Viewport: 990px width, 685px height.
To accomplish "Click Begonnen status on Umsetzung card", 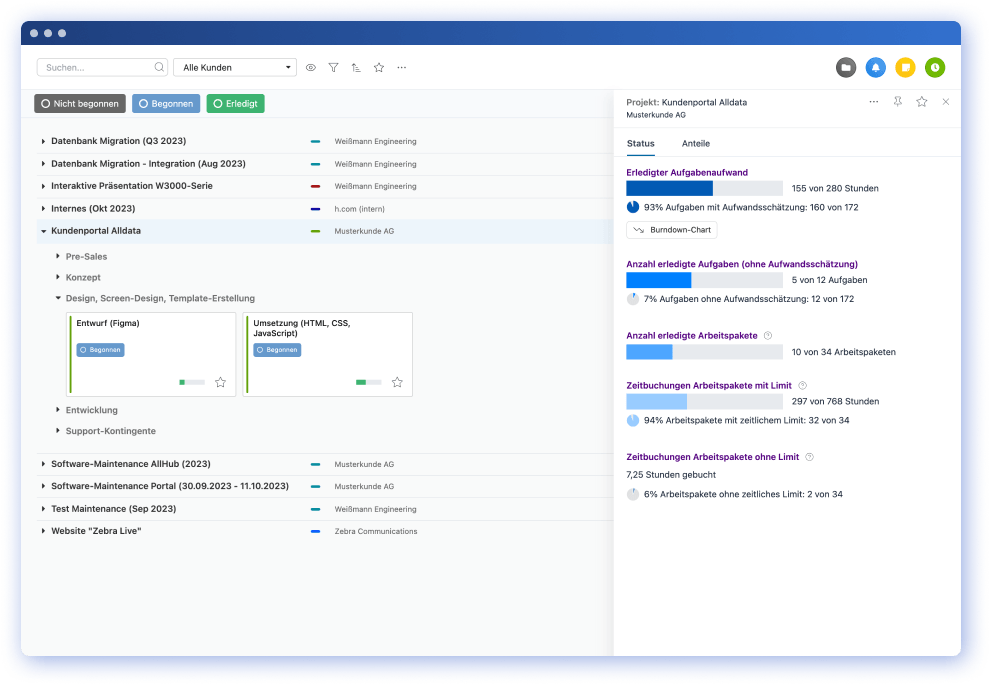I will tap(277, 350).
